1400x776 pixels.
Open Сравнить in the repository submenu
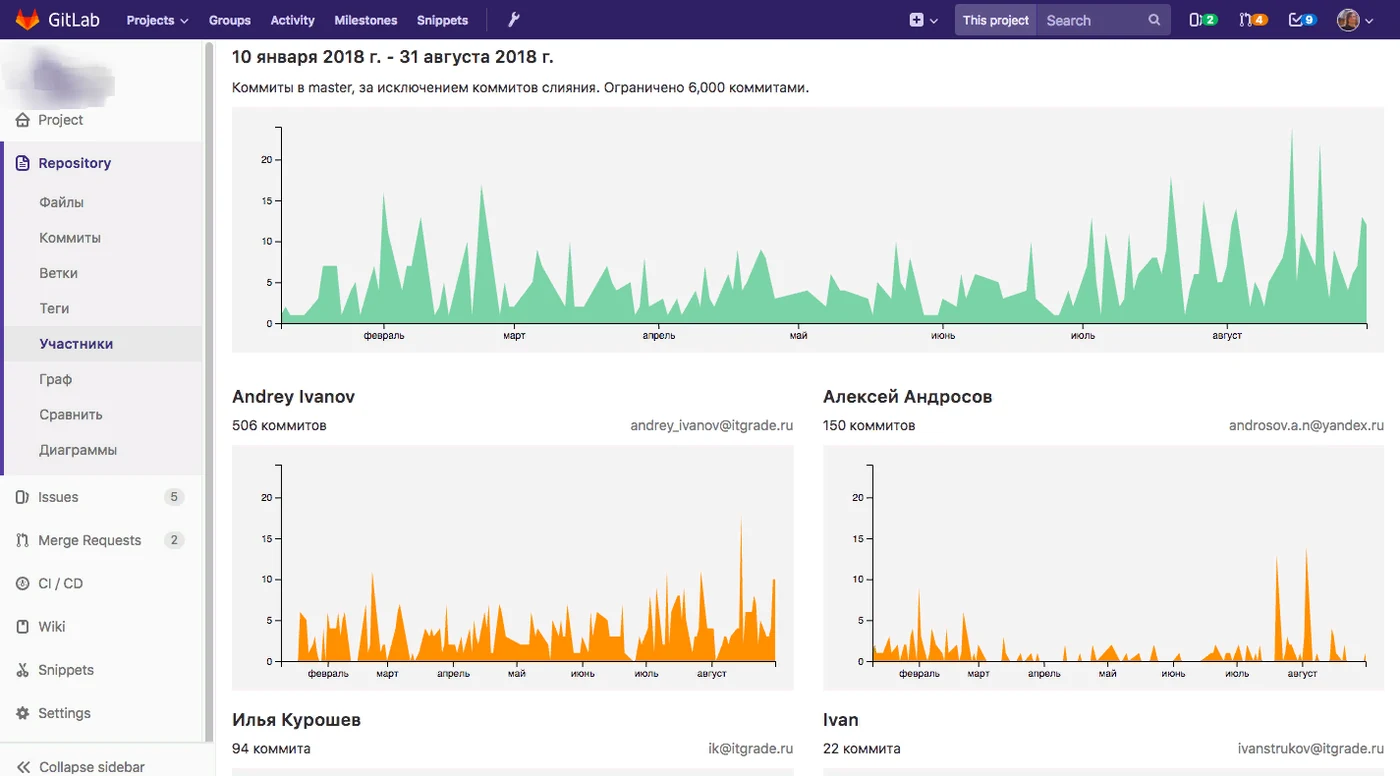click(x=71, y=414)
